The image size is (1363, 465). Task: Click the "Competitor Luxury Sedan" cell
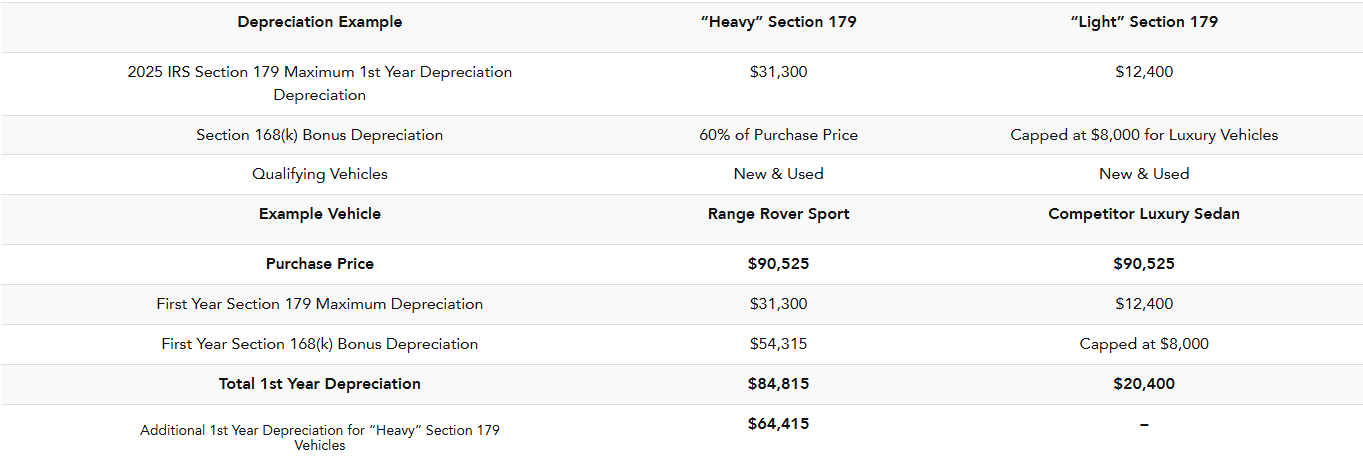[1143, 214]
